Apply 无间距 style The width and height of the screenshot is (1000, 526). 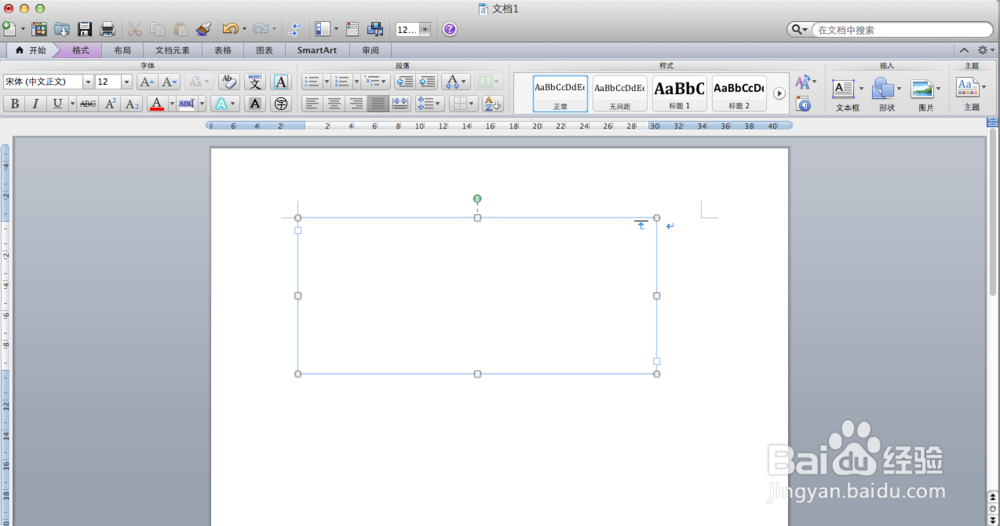(619, 93)
